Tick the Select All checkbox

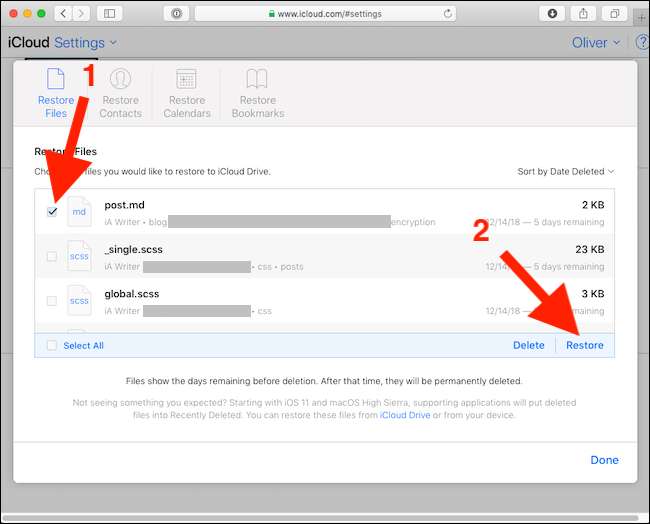(x=52, y=345)
